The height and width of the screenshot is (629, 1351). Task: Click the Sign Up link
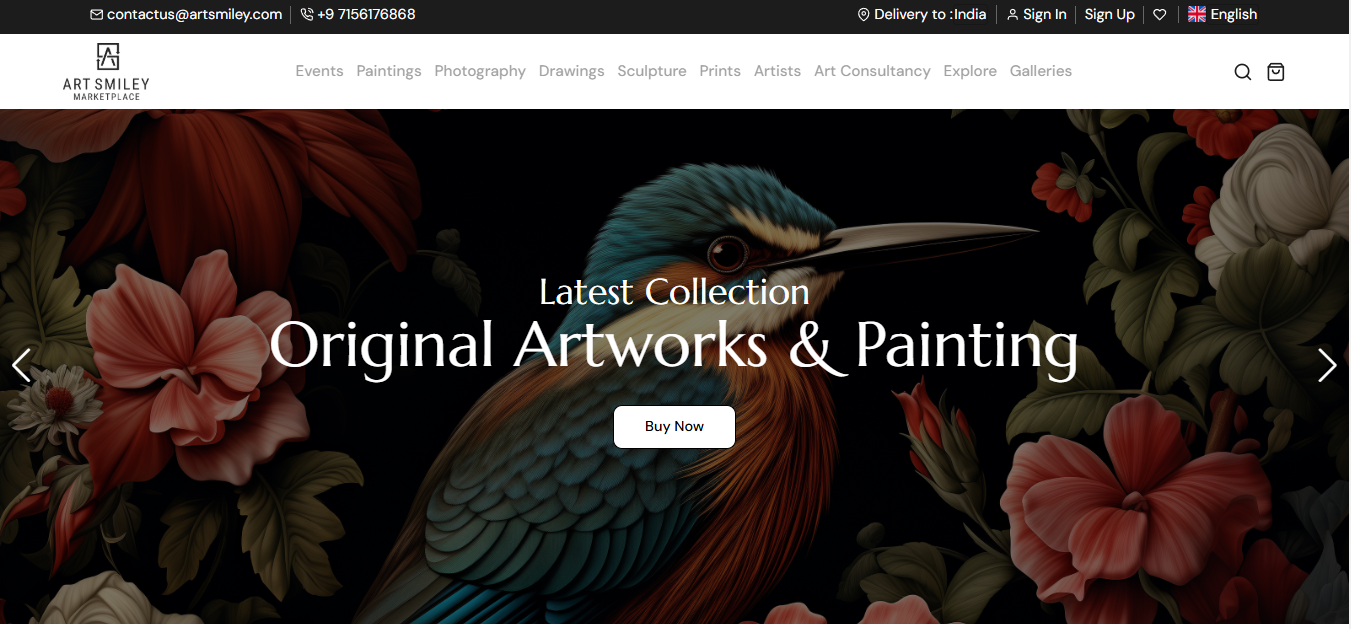pyautogui.click(x=1110, y=15)
